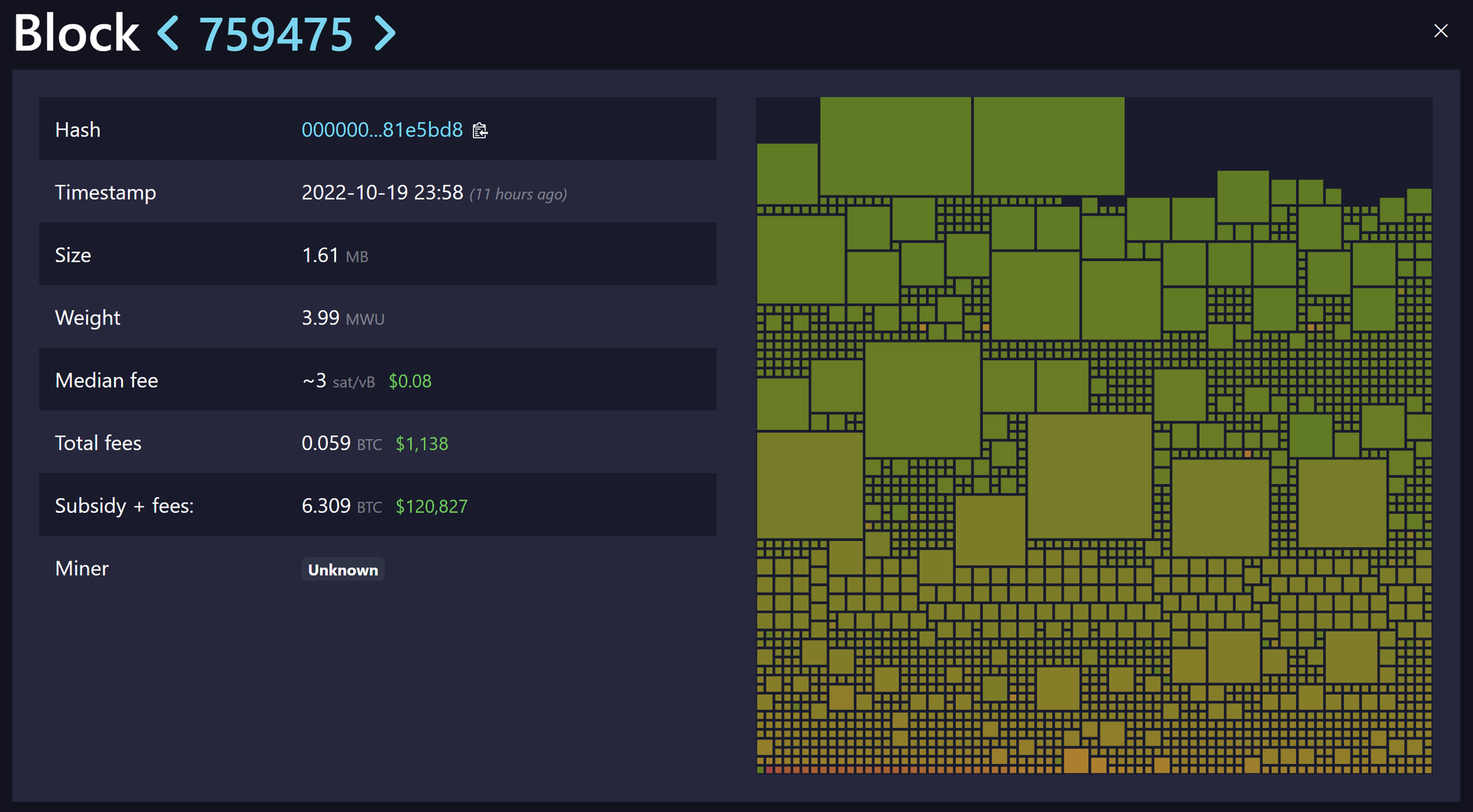Click the median fee dollar value $0.08

pyautogui.click(x=410, y=381)
